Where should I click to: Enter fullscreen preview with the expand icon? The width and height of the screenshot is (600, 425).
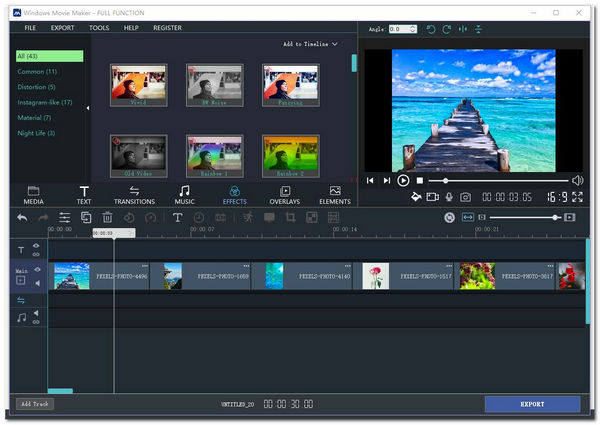pos(577,197)
